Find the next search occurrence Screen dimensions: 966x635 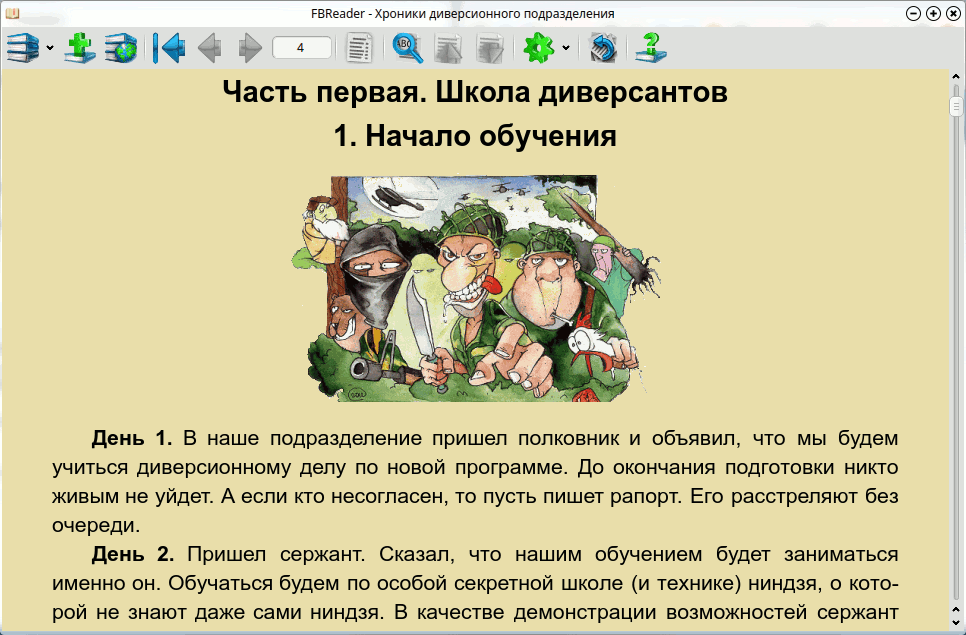click(x=489, y=47)
